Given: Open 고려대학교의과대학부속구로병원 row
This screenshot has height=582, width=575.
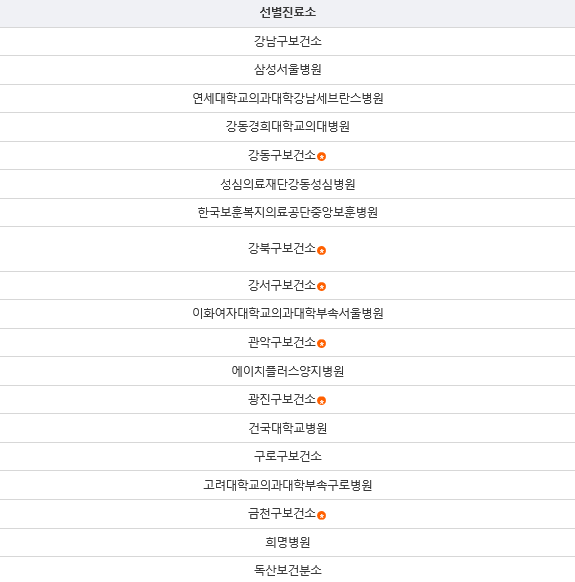Looking at the screenshot, I should click(x=287, y=485).
